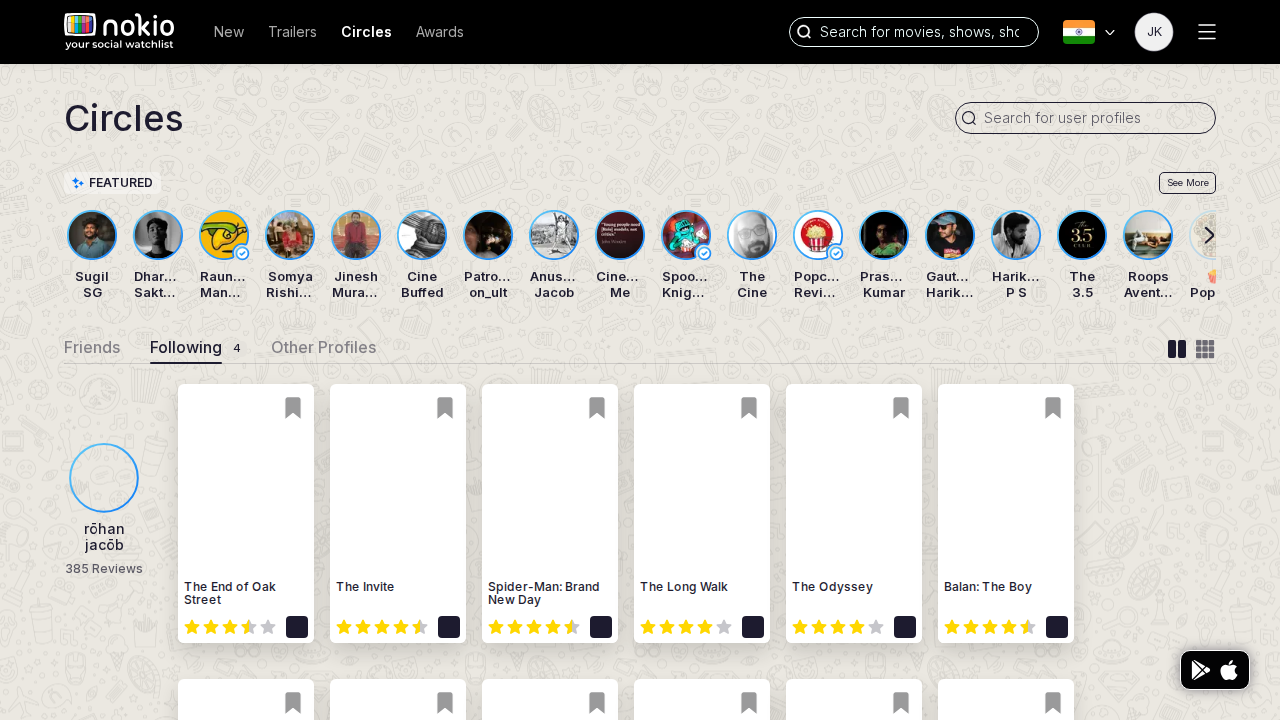Open the Cine... Me featured profile avatar
This screenshot has width=1280, height=720.
coord(620,235)
